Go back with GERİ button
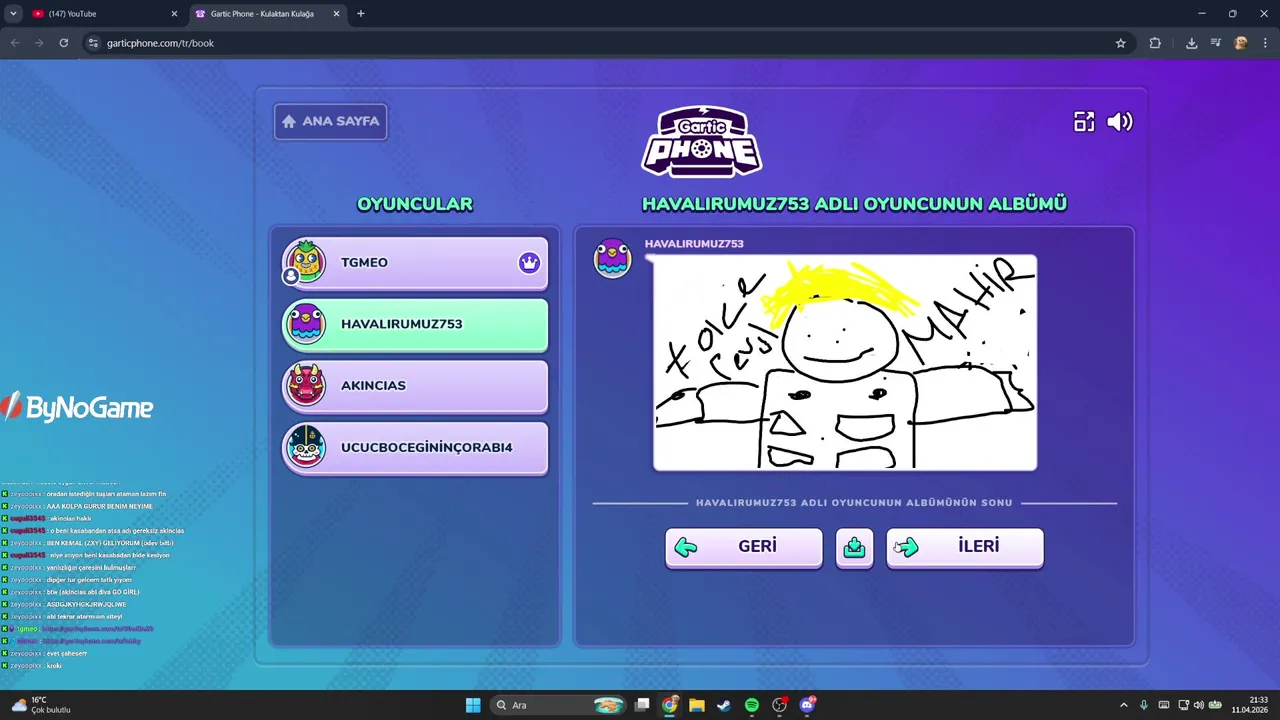1280x720 pixels. [x=744, y=547]
